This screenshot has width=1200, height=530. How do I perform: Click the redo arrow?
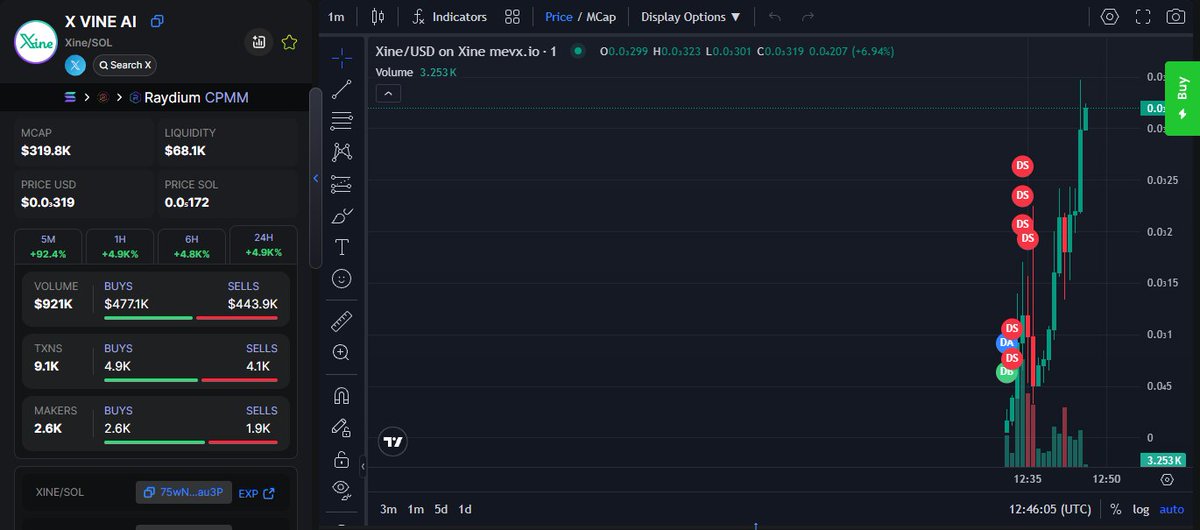pos(808,17)
